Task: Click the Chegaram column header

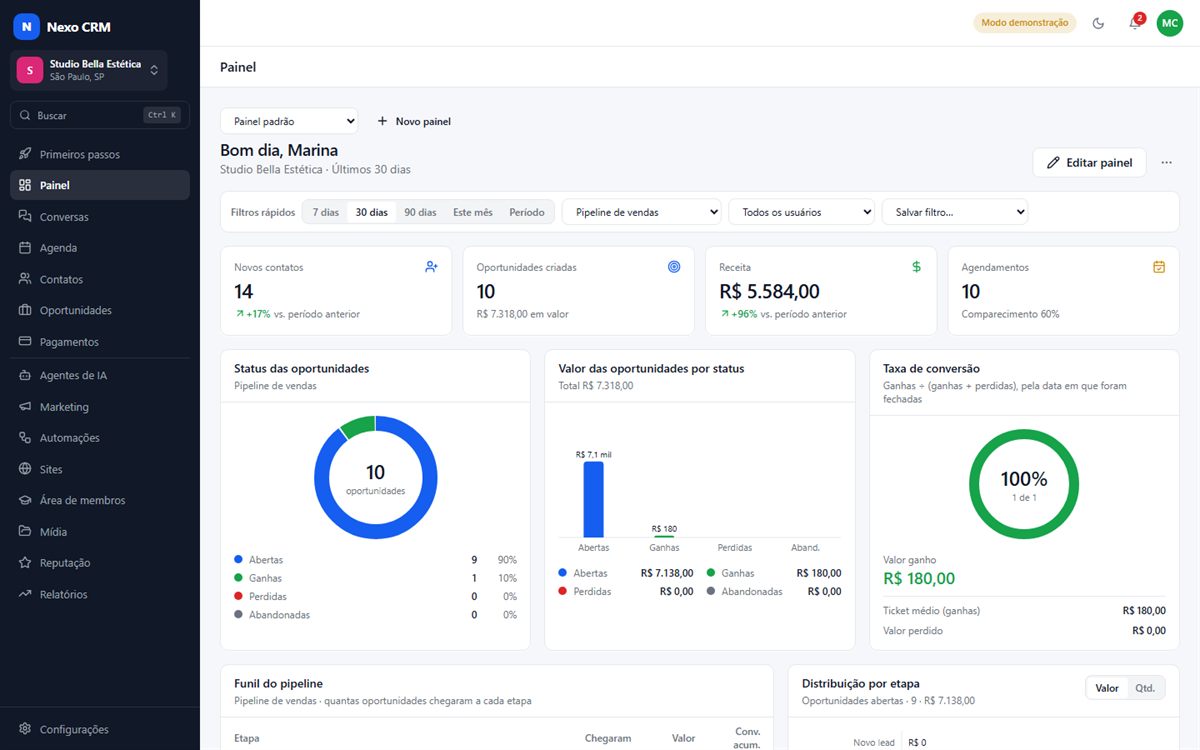Action: pyautogui.click(x=608, y=738)
